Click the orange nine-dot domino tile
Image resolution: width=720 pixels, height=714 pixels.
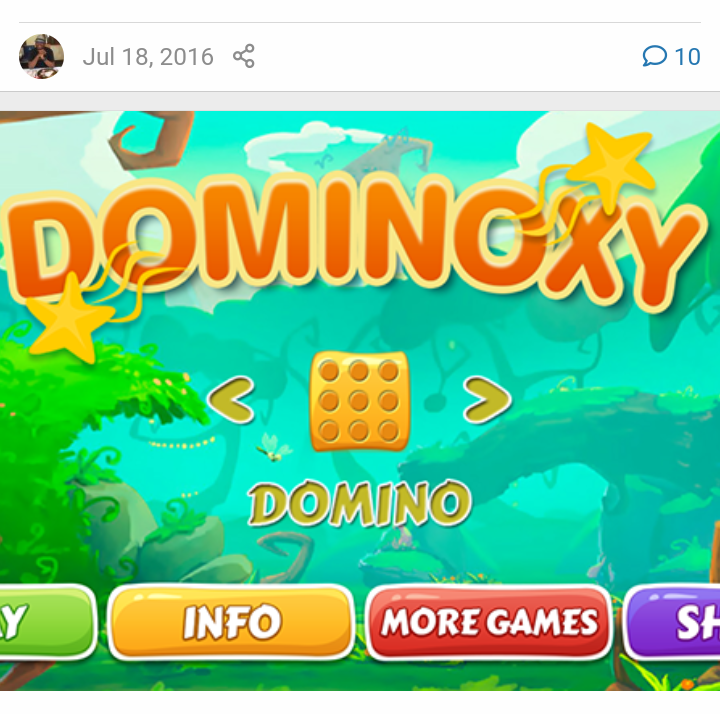pos(359,400)
